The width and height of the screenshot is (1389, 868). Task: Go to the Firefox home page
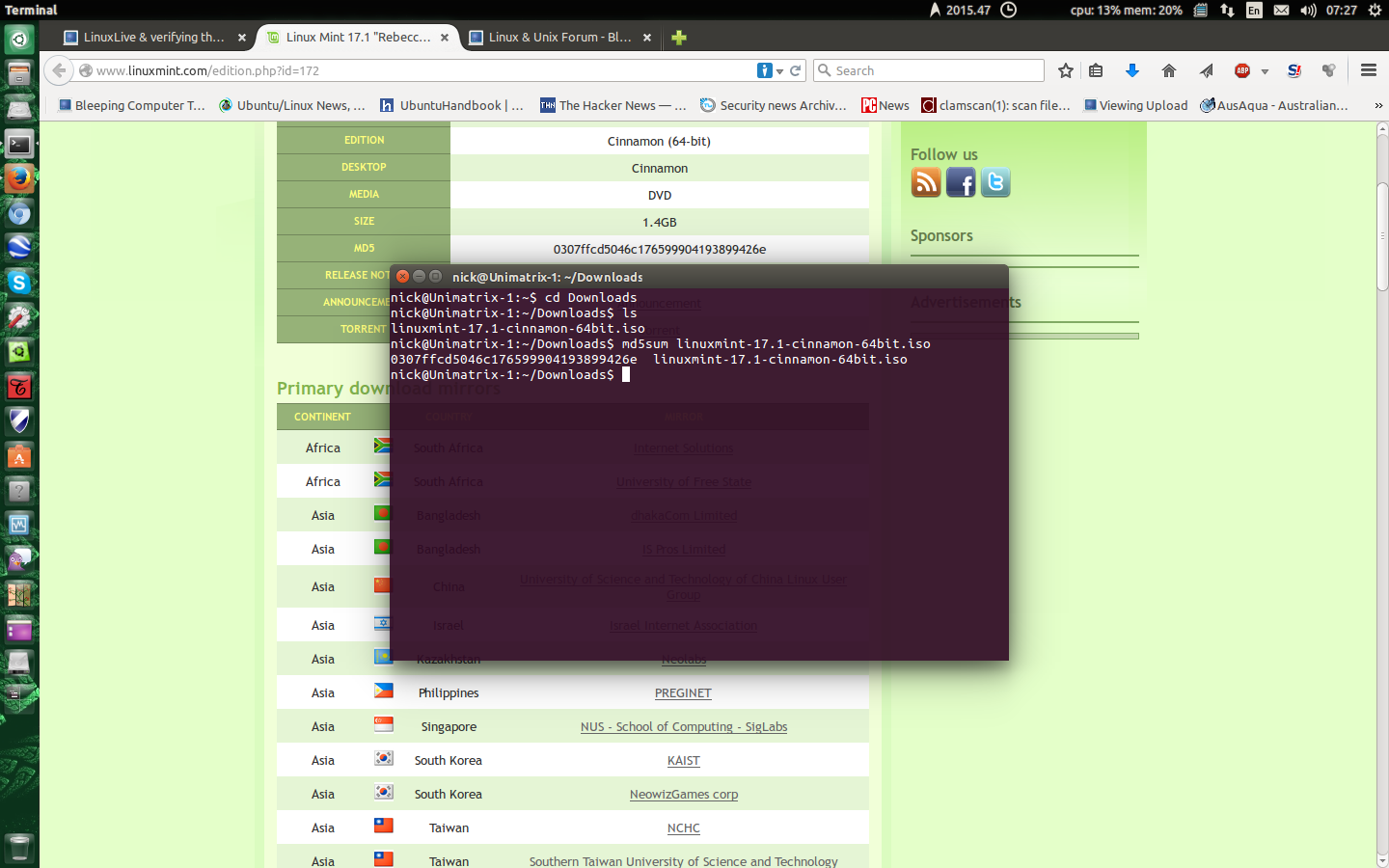click(x=1169, y=70)
